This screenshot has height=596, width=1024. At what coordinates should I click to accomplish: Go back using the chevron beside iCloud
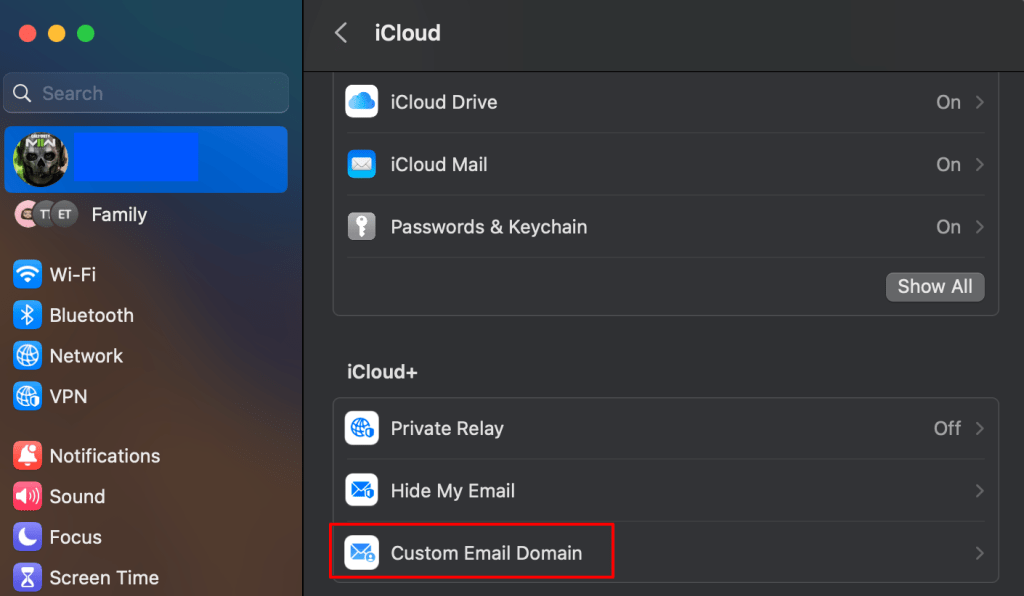pos(341,33)
